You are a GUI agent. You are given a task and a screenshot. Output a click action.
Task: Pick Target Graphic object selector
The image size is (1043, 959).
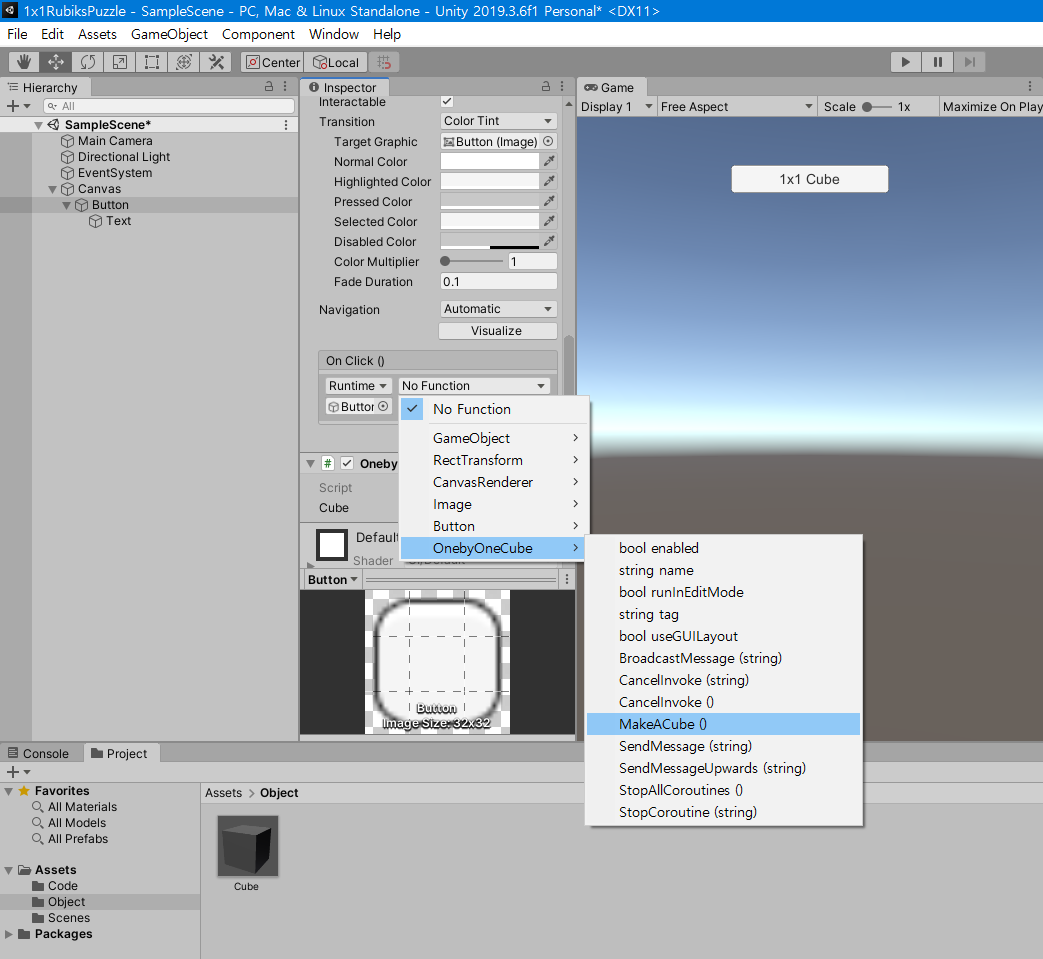click(548, 141)
